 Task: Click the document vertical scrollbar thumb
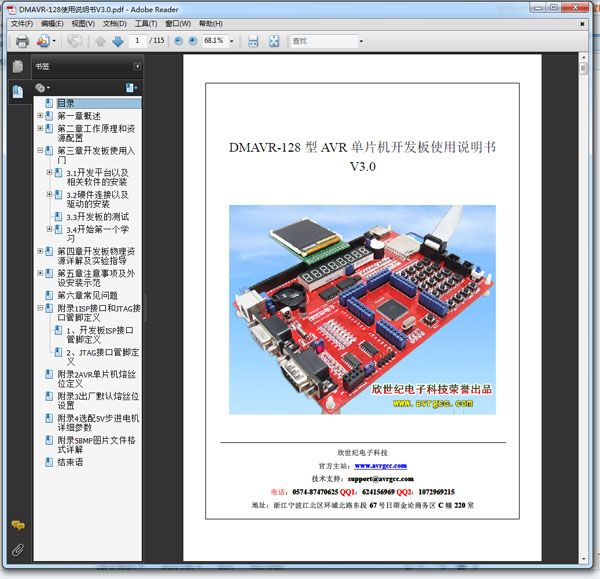tap(583, 69)
